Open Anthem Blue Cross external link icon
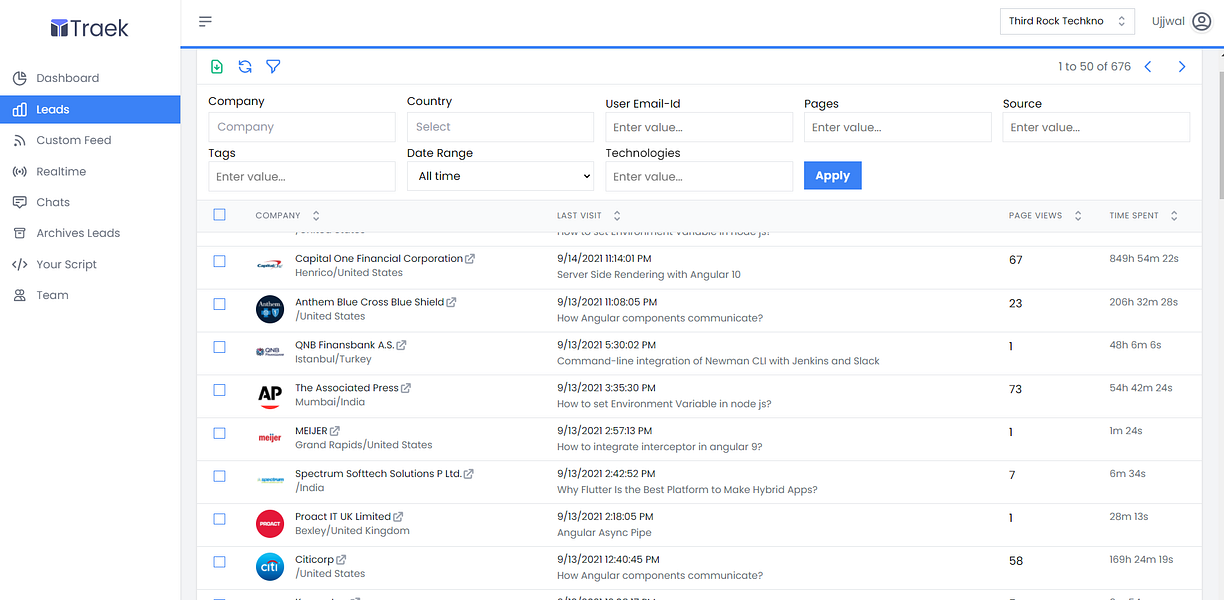This screenshot has height=600, width=1224. (451, 302)
